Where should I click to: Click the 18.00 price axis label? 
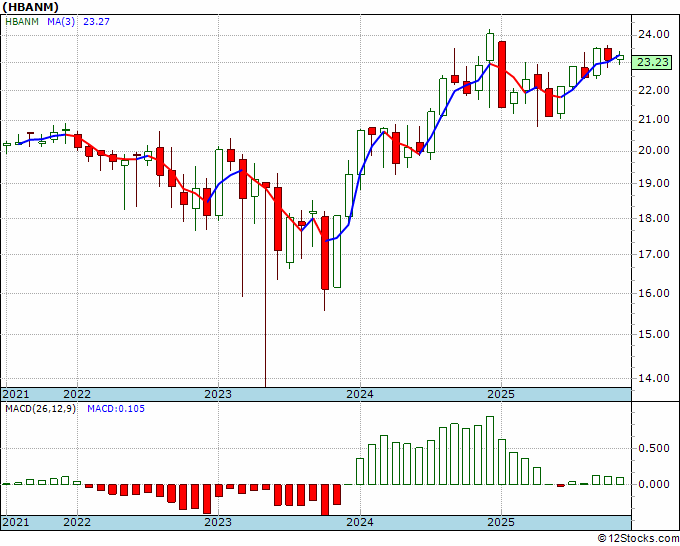[654, 218]
